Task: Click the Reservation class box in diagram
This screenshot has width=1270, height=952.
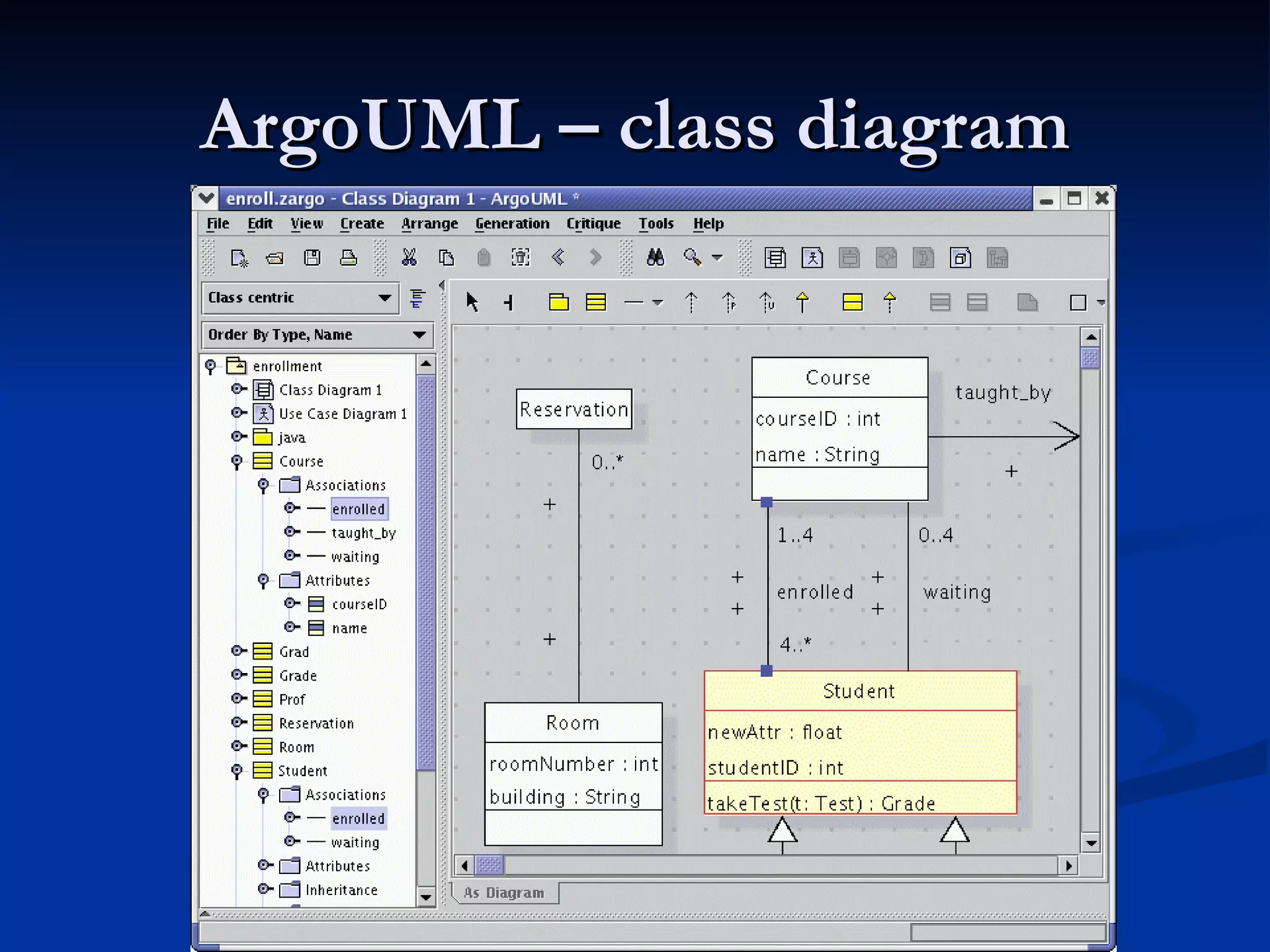Action: click(574, 409)
